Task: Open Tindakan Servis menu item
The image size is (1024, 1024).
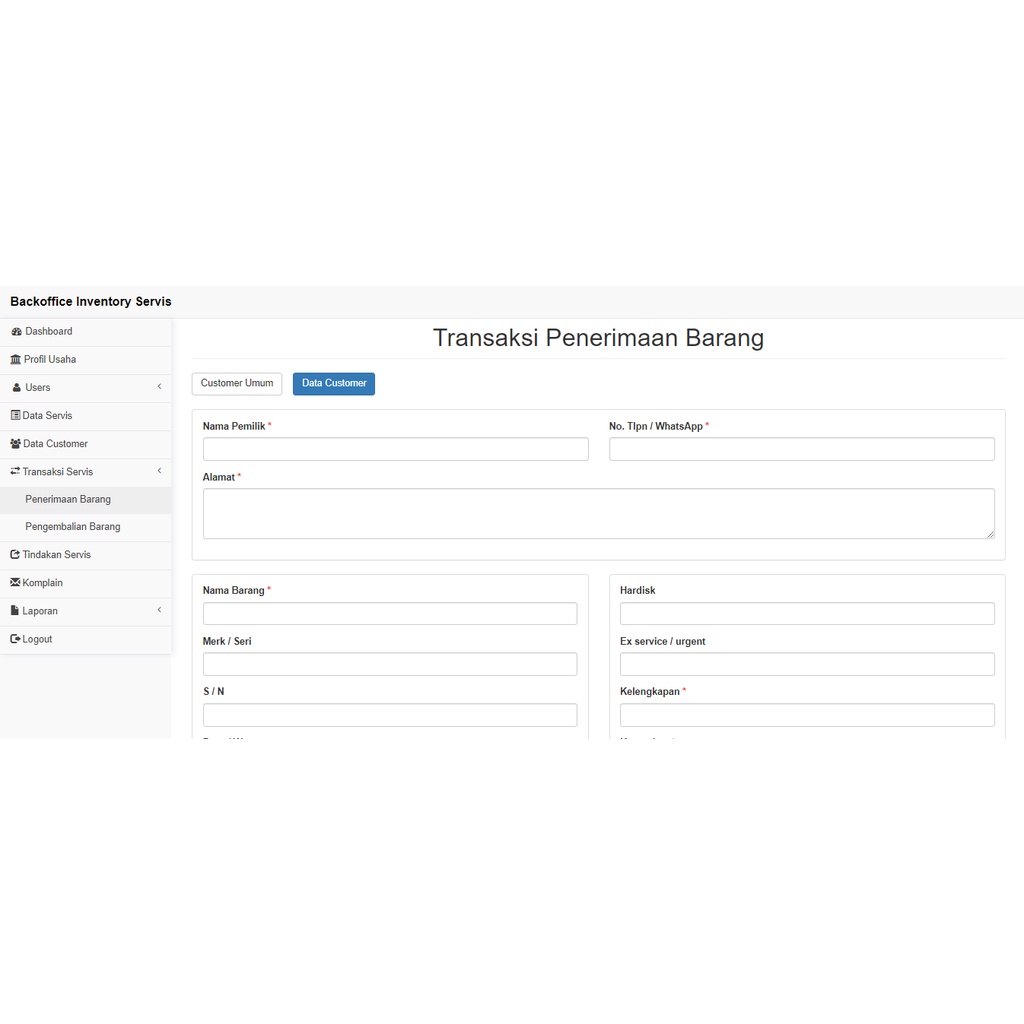Action: tap(86, 554)
